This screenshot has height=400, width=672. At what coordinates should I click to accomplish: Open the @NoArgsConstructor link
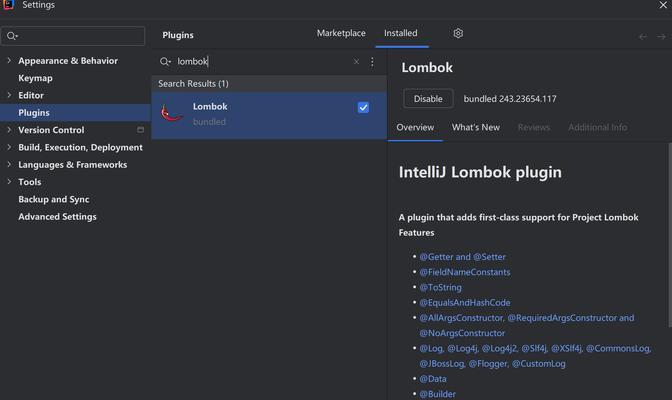pos(462,333)
